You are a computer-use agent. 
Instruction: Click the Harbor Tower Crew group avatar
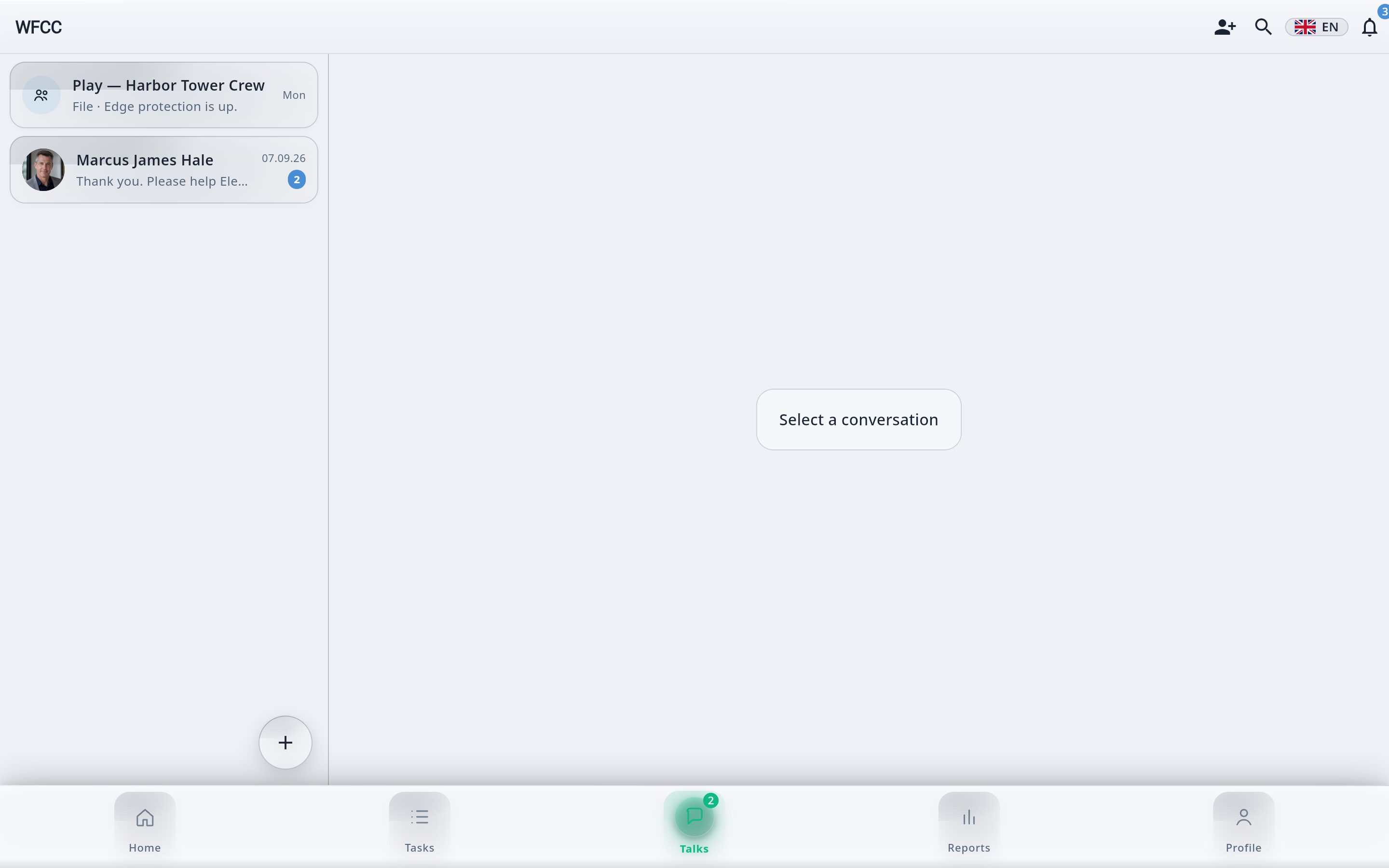(41, 95)
